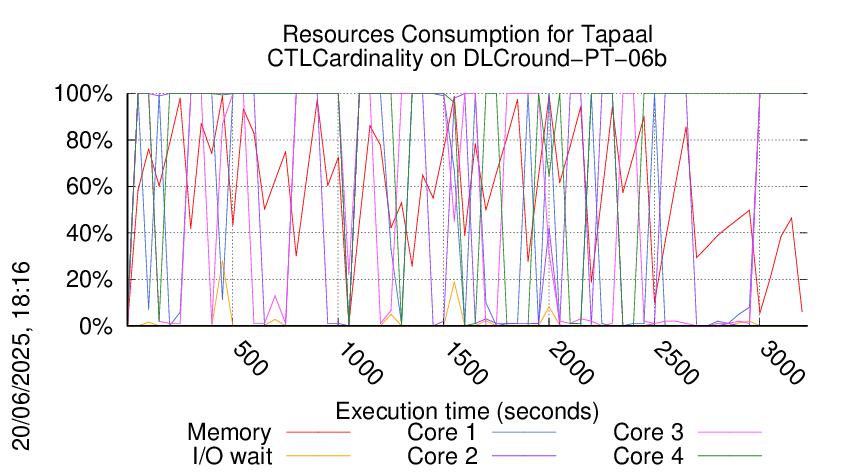Click the 1500 x-axis tick label
850x475 pixels.
click(466, 364)
